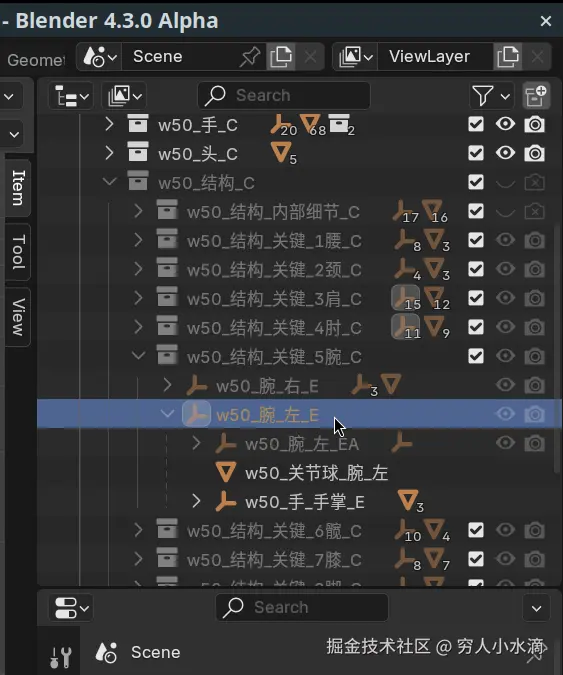This screenshot has height=675, width=563.
Task: Toggle w50_腕_左_E viewport visibility eye
Action: (505, 414)
